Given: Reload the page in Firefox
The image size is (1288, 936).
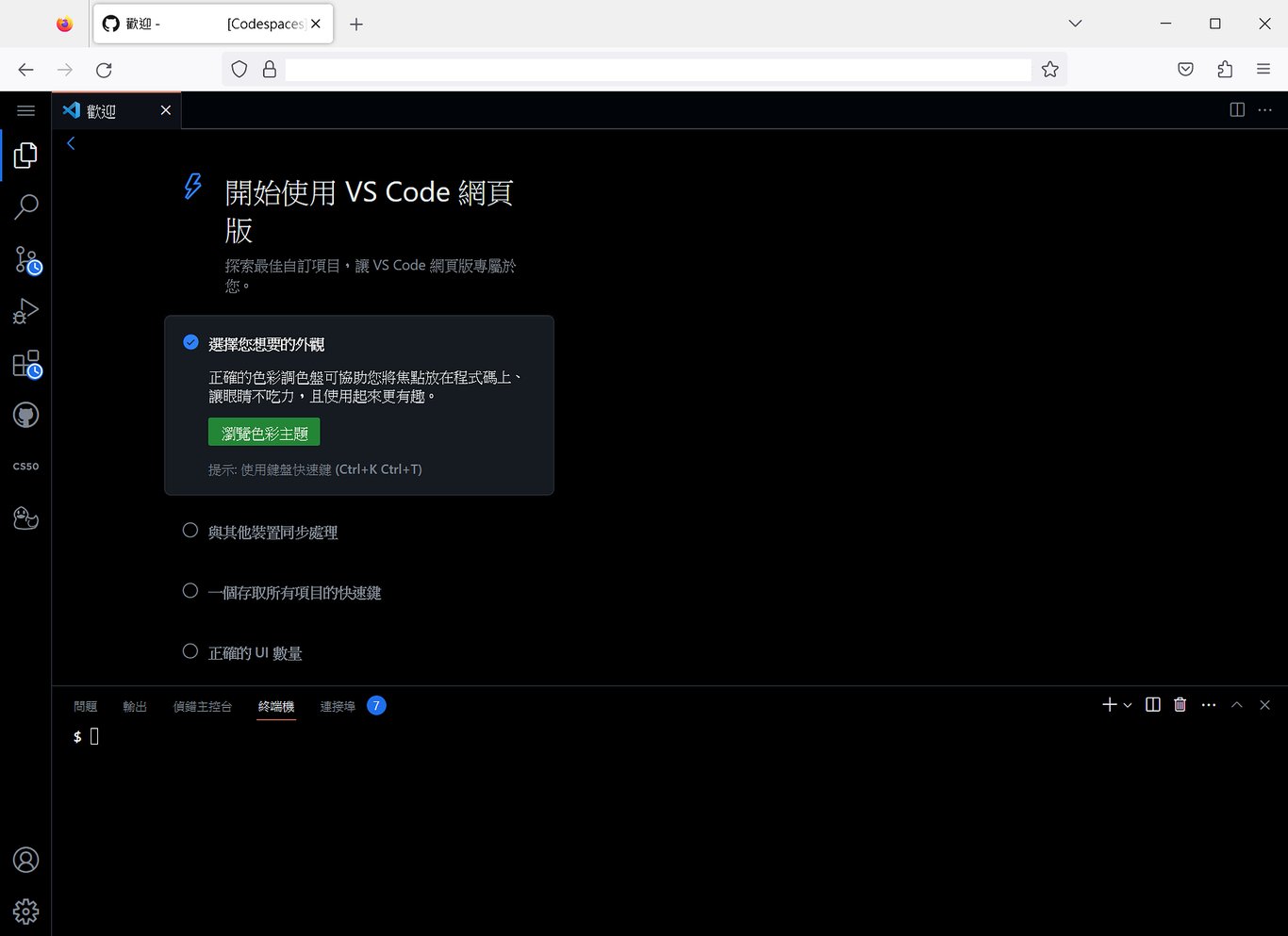Looking at the screenshot, I should [x=104, y=70].
